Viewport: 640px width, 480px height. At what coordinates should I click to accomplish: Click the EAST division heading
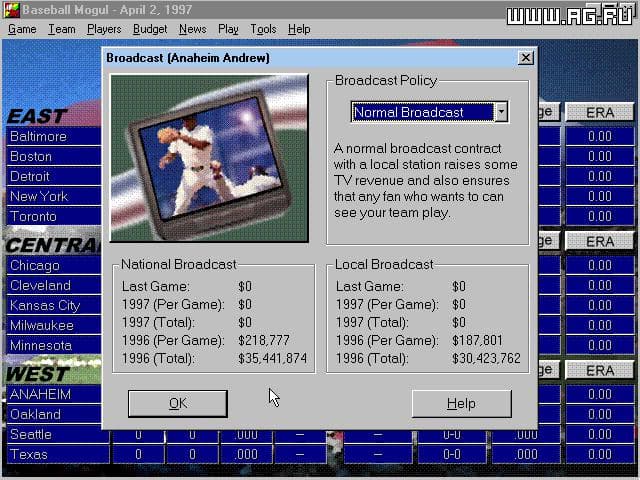(x=37, y=116)
